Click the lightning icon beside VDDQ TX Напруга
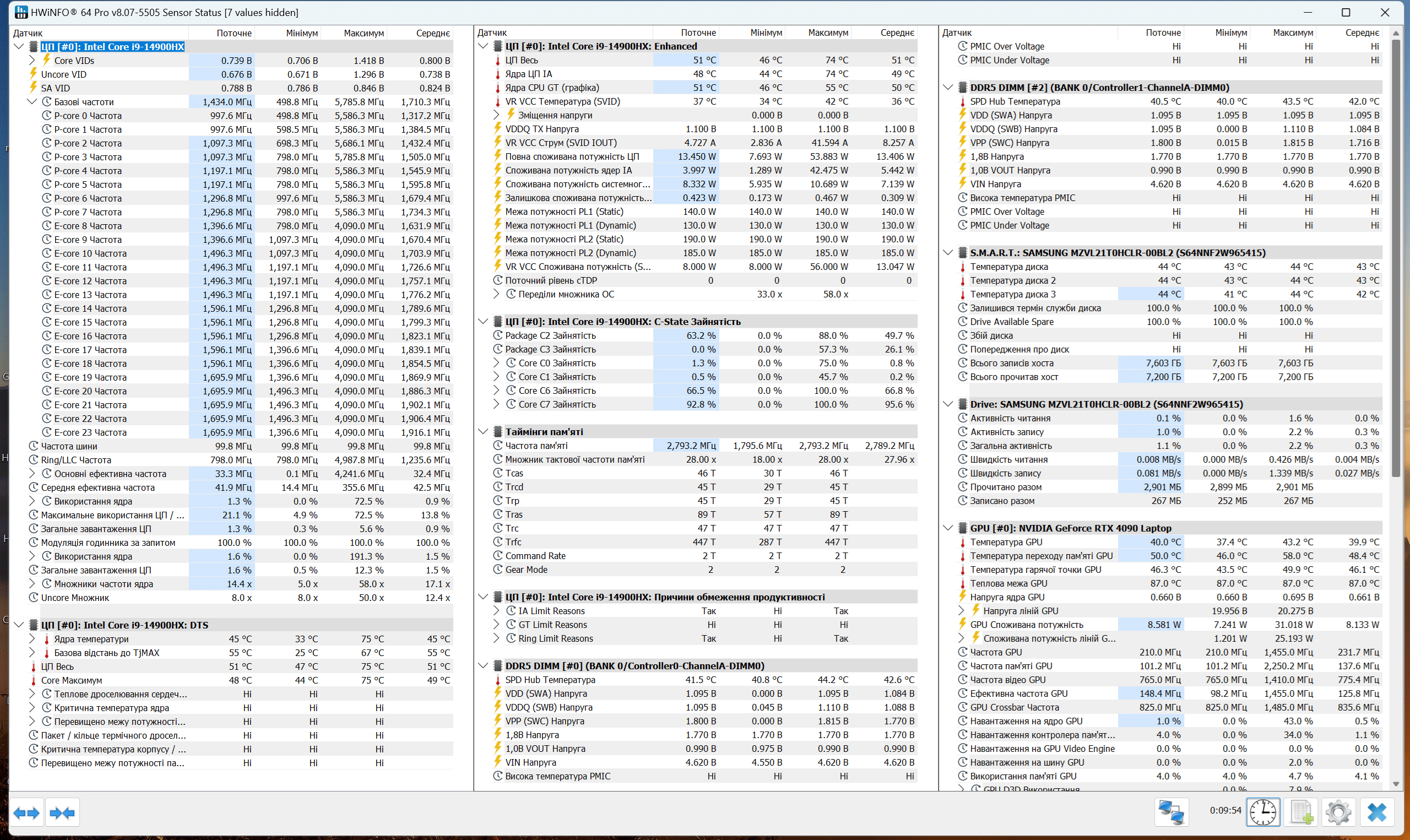1410x840 pixels. (498, 128)
